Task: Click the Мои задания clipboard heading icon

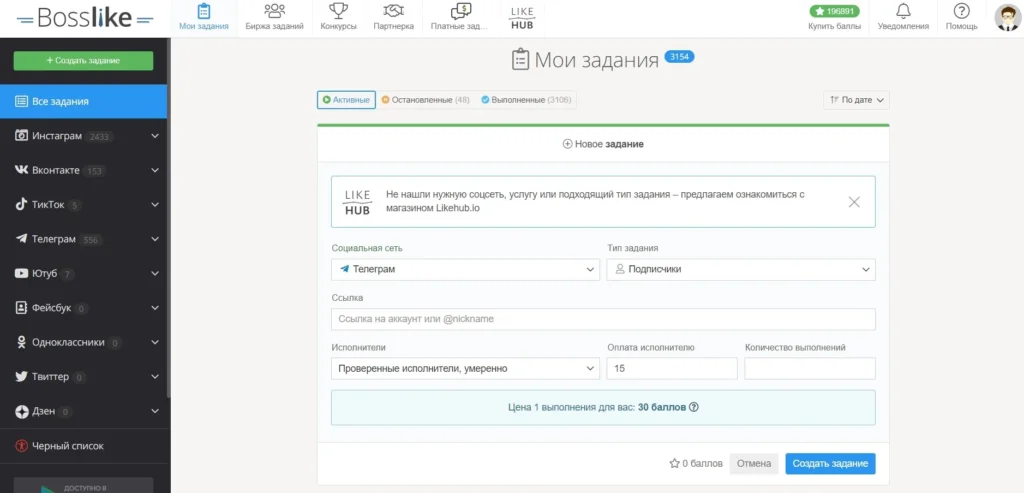Action: point(520,59)
